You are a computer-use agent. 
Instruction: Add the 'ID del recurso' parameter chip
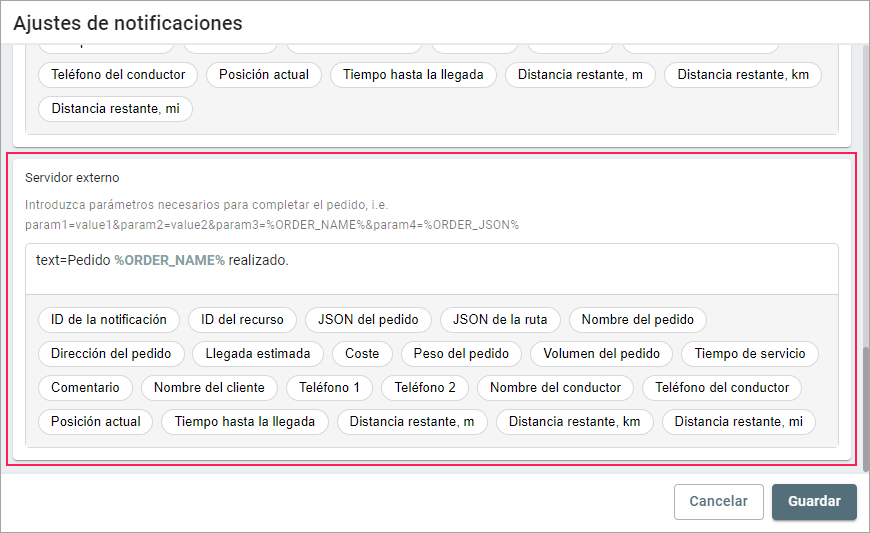(x=242, y=320)
